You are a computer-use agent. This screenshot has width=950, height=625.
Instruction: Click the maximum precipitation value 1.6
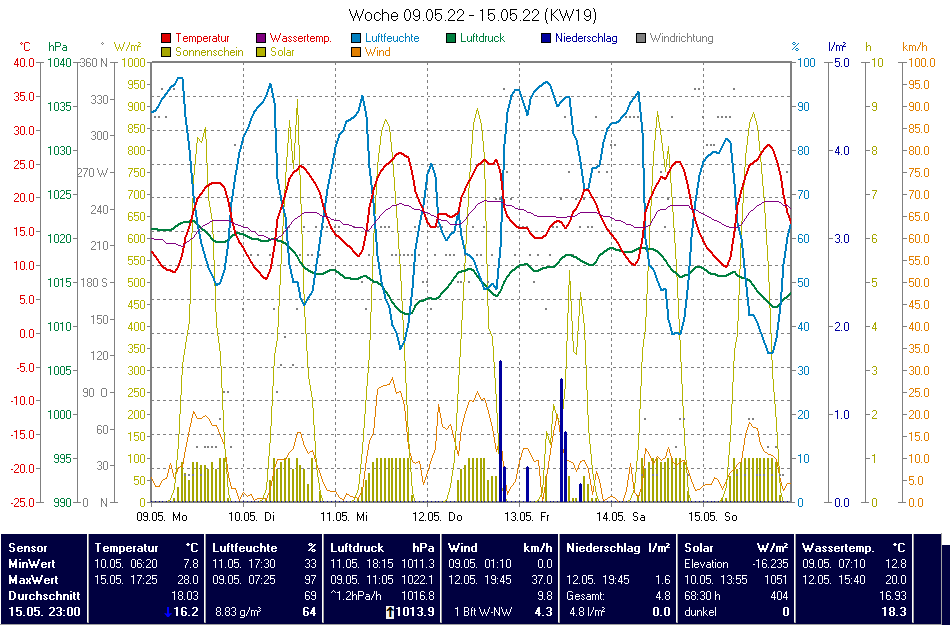tap(663, 580)
